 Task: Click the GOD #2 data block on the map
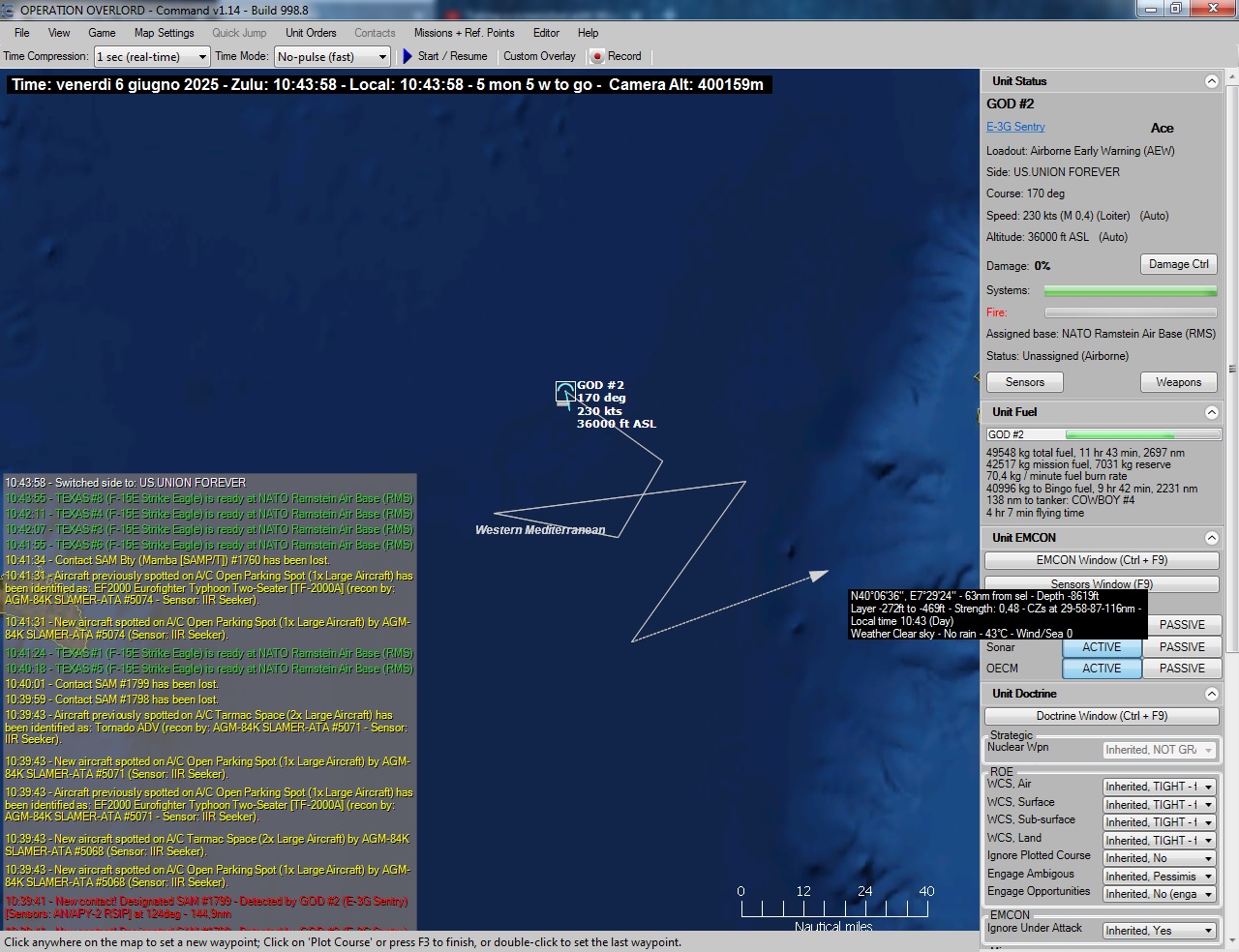[x=617, y=404]
